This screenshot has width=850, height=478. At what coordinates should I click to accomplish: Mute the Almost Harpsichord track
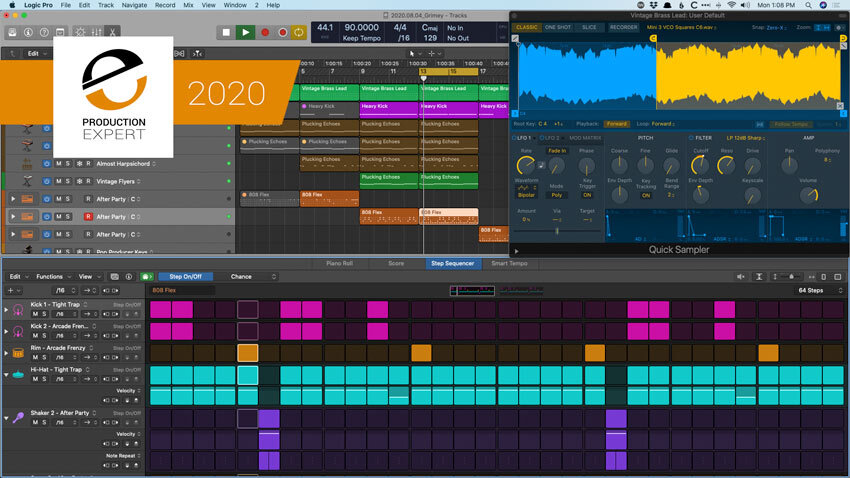tap(59, 164)
